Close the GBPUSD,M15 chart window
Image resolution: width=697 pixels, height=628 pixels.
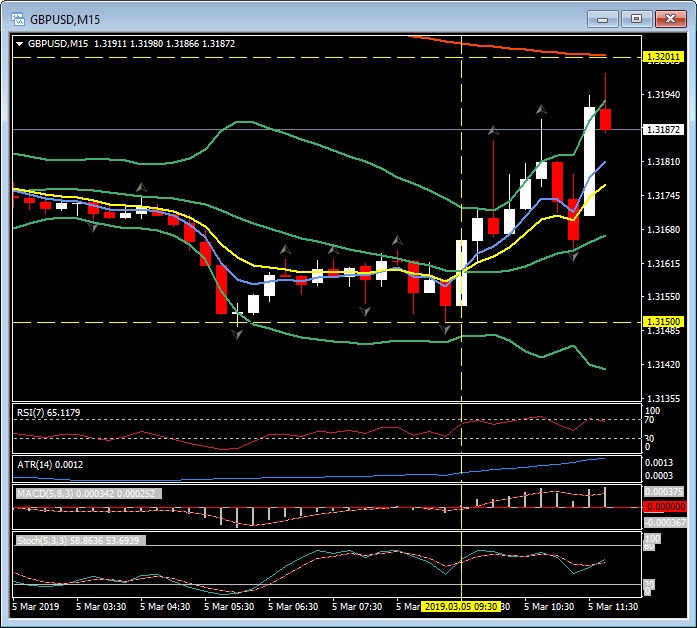[667, 18]
